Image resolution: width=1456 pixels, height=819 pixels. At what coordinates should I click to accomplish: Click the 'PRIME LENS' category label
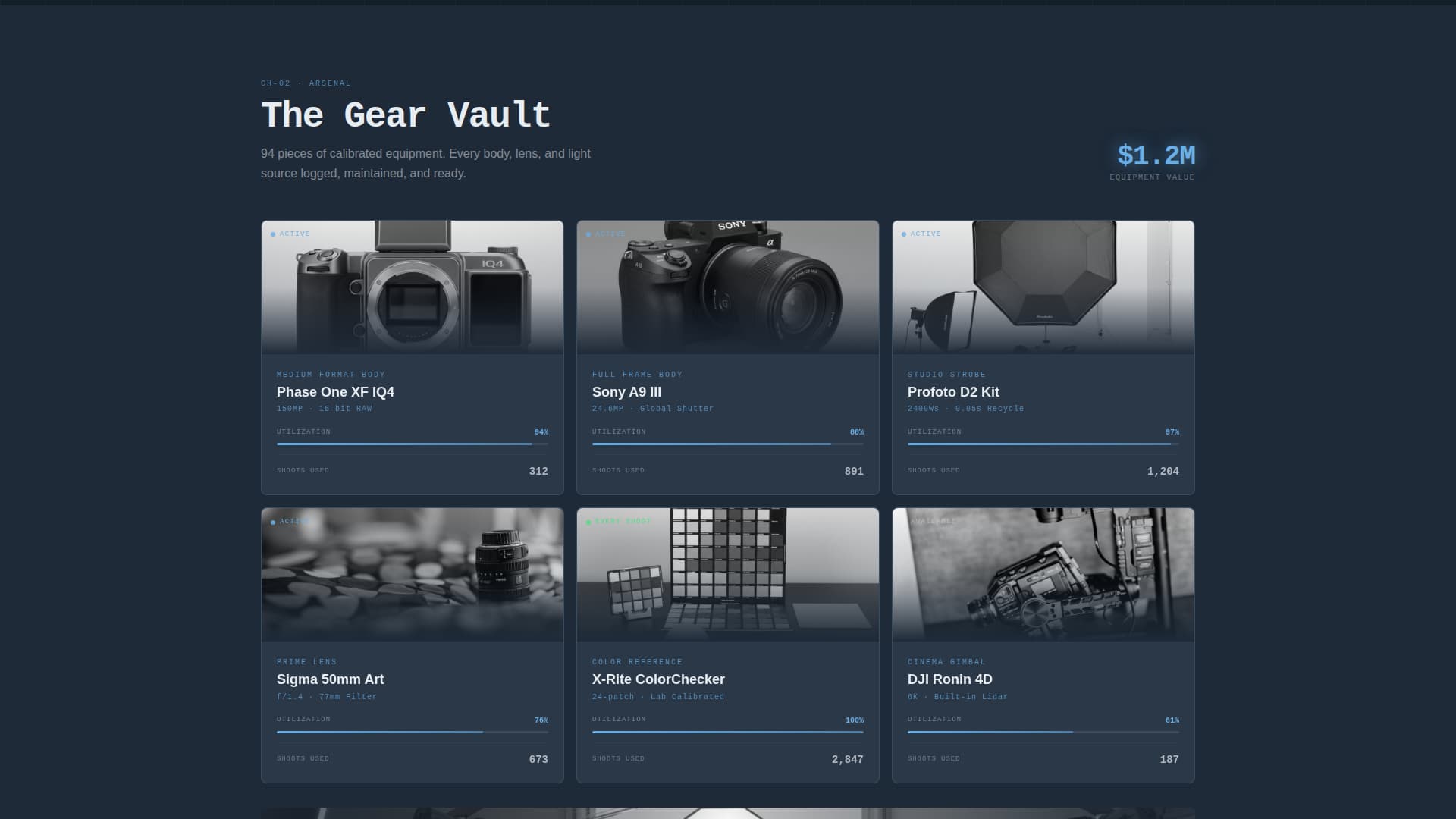click(306, 662)
